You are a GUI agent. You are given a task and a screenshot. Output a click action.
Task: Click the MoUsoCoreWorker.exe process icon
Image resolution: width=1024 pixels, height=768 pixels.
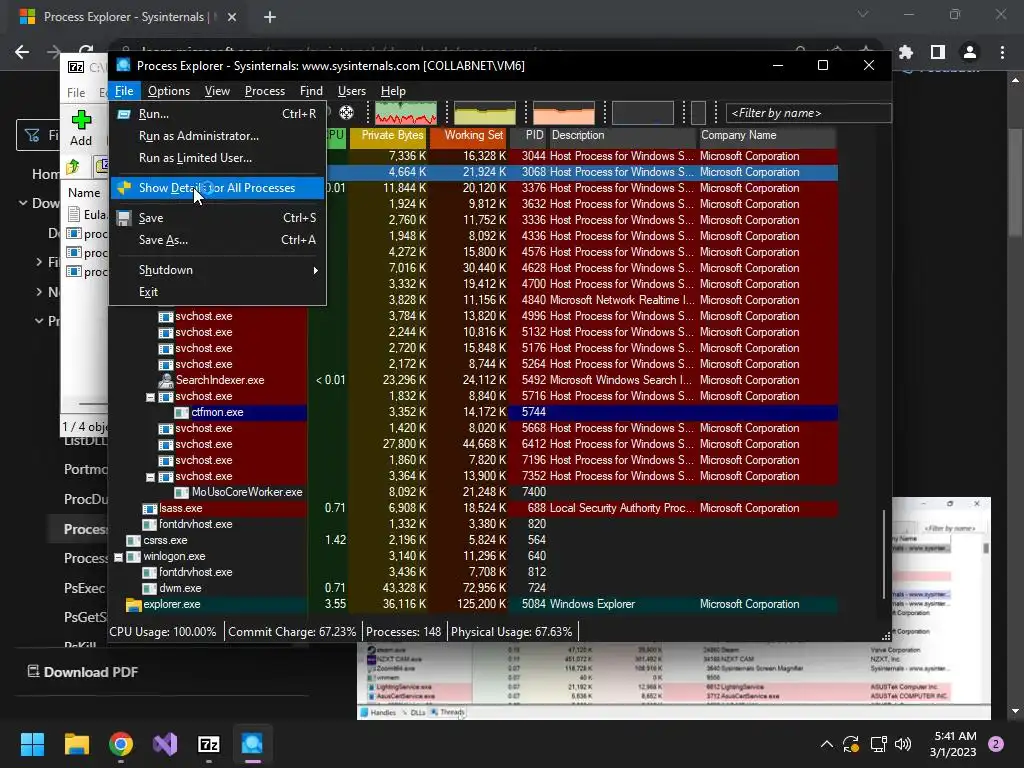click(182, 492)
